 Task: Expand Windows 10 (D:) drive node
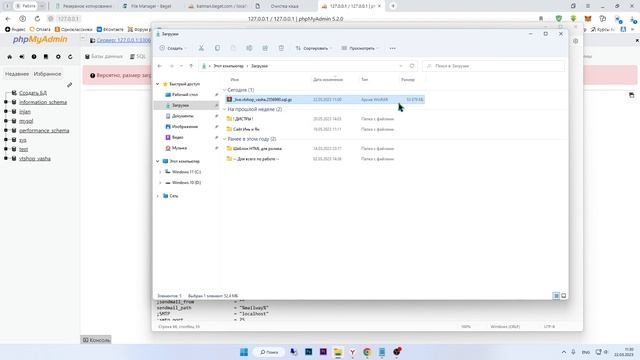pyautogui.click(x=160, y=183)
